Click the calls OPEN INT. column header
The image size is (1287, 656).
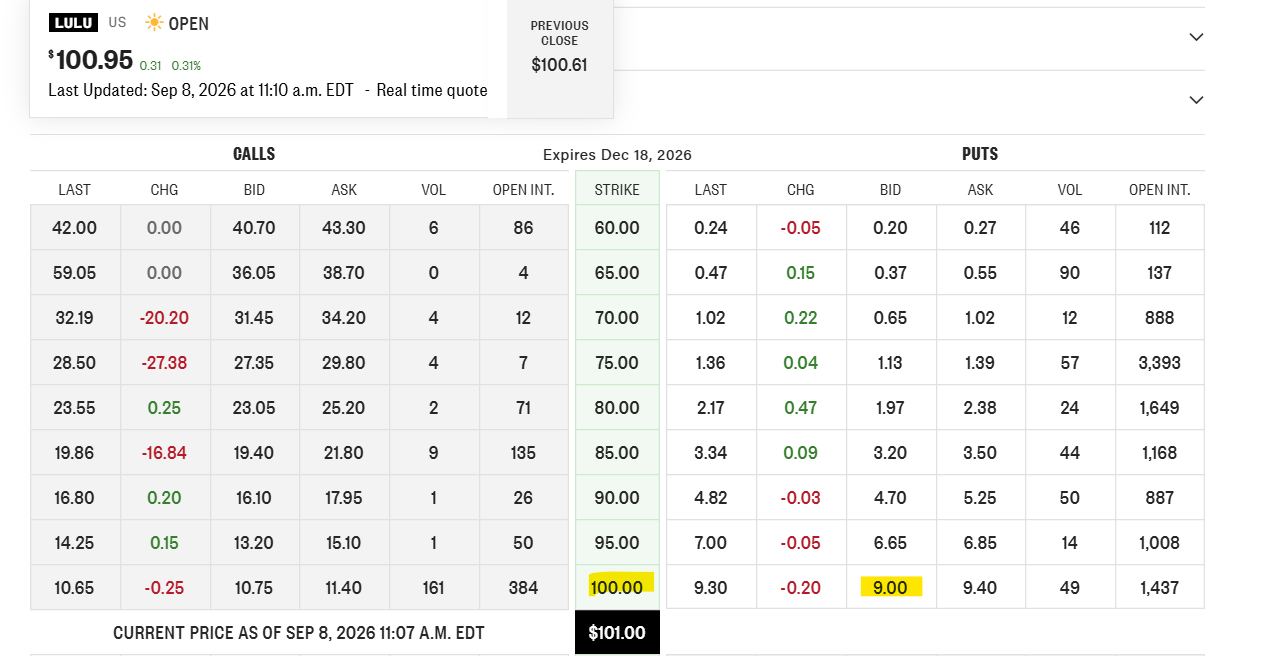(524, 190)
